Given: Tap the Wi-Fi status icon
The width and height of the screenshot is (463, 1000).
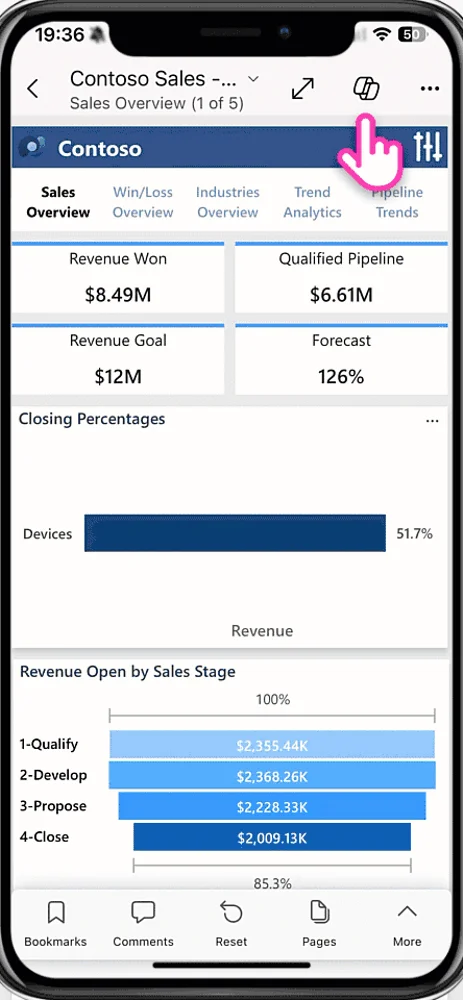Looking at the screenshot, I should pyautogui.click(x=383, y=34).
